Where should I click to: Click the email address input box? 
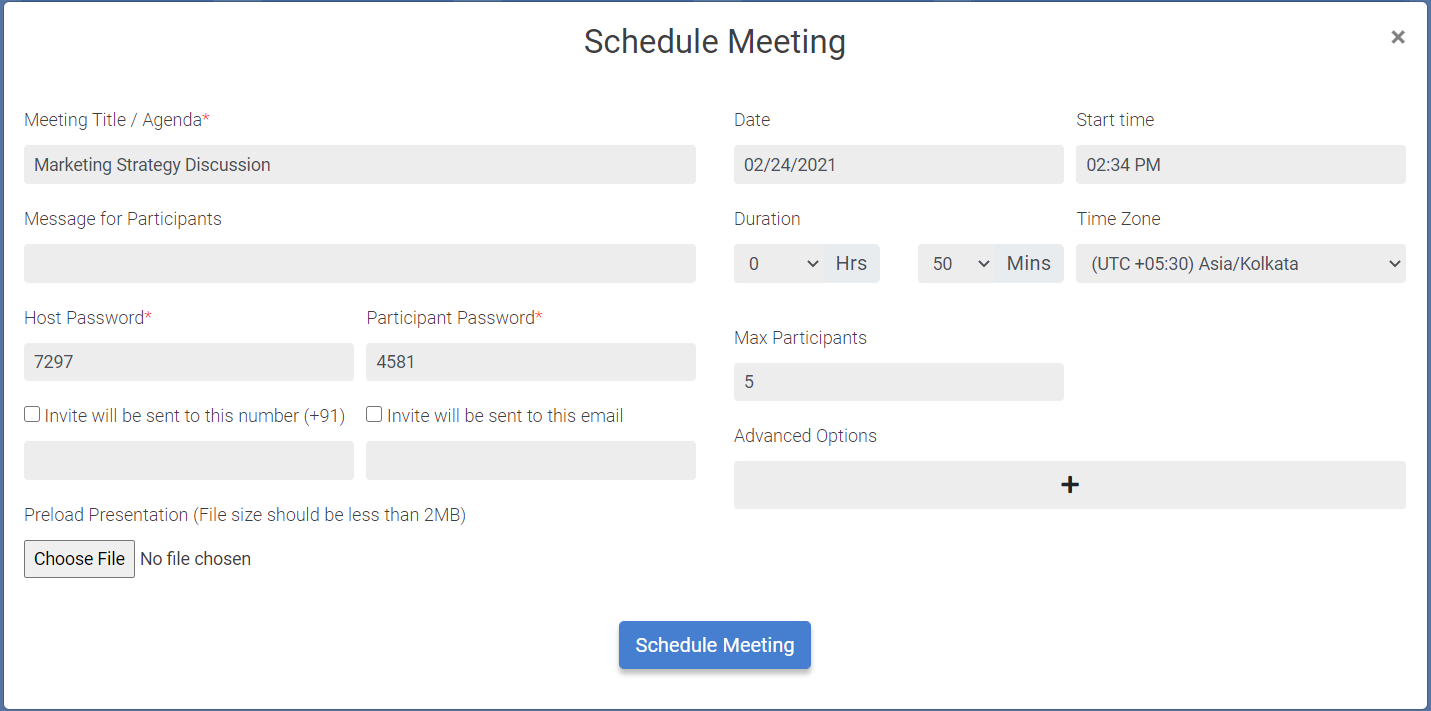point(530,460)
